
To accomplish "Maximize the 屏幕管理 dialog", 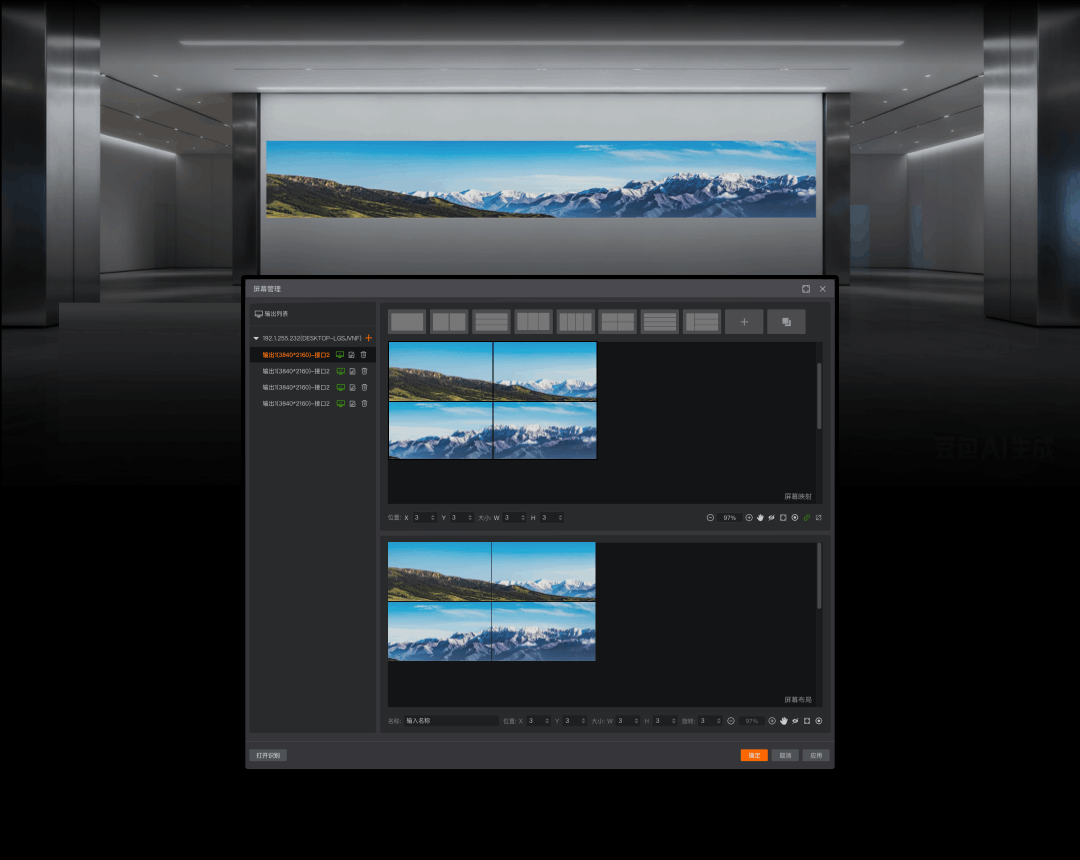I will (806, 289).
